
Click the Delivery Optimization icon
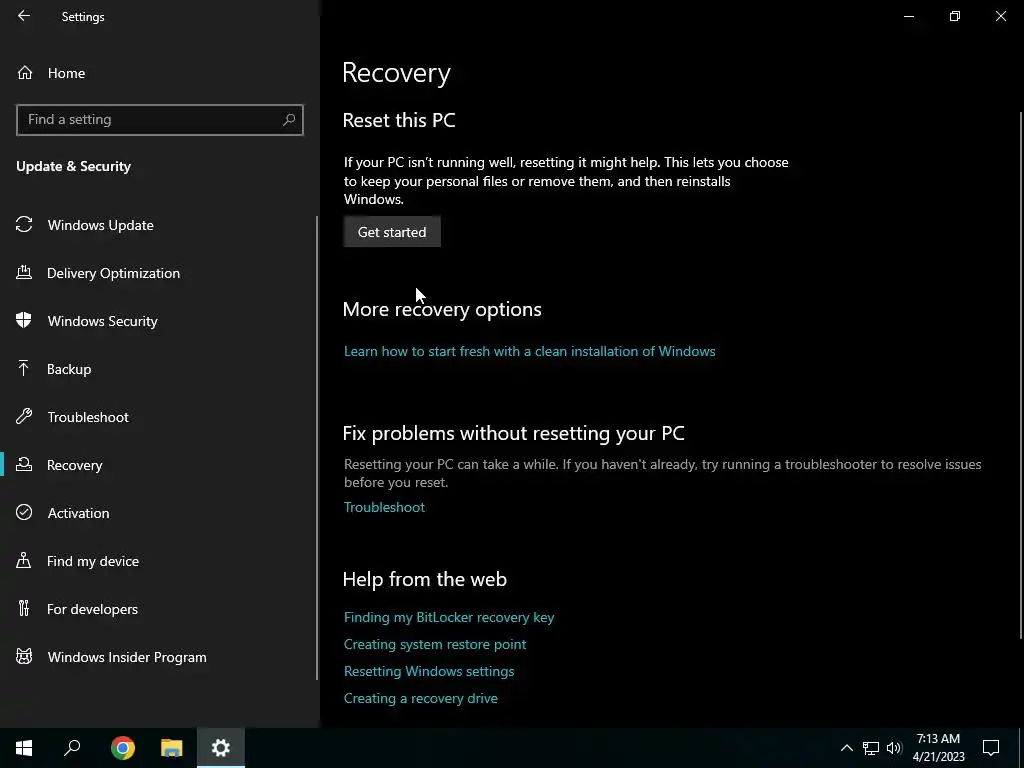click(x=24, y=272)
